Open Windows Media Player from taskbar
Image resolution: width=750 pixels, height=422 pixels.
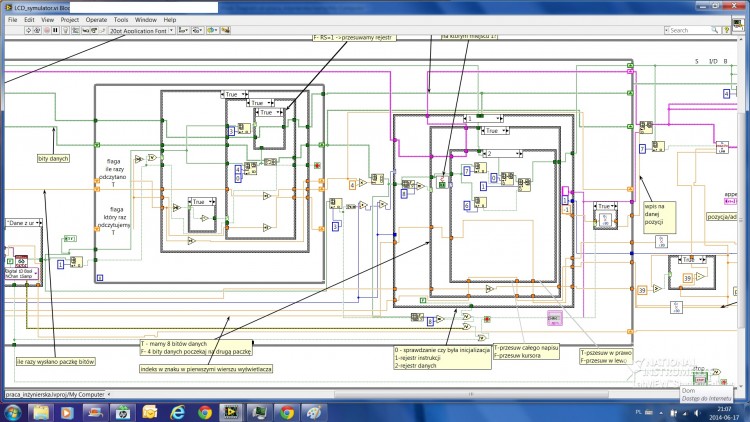tap(67, 412)
